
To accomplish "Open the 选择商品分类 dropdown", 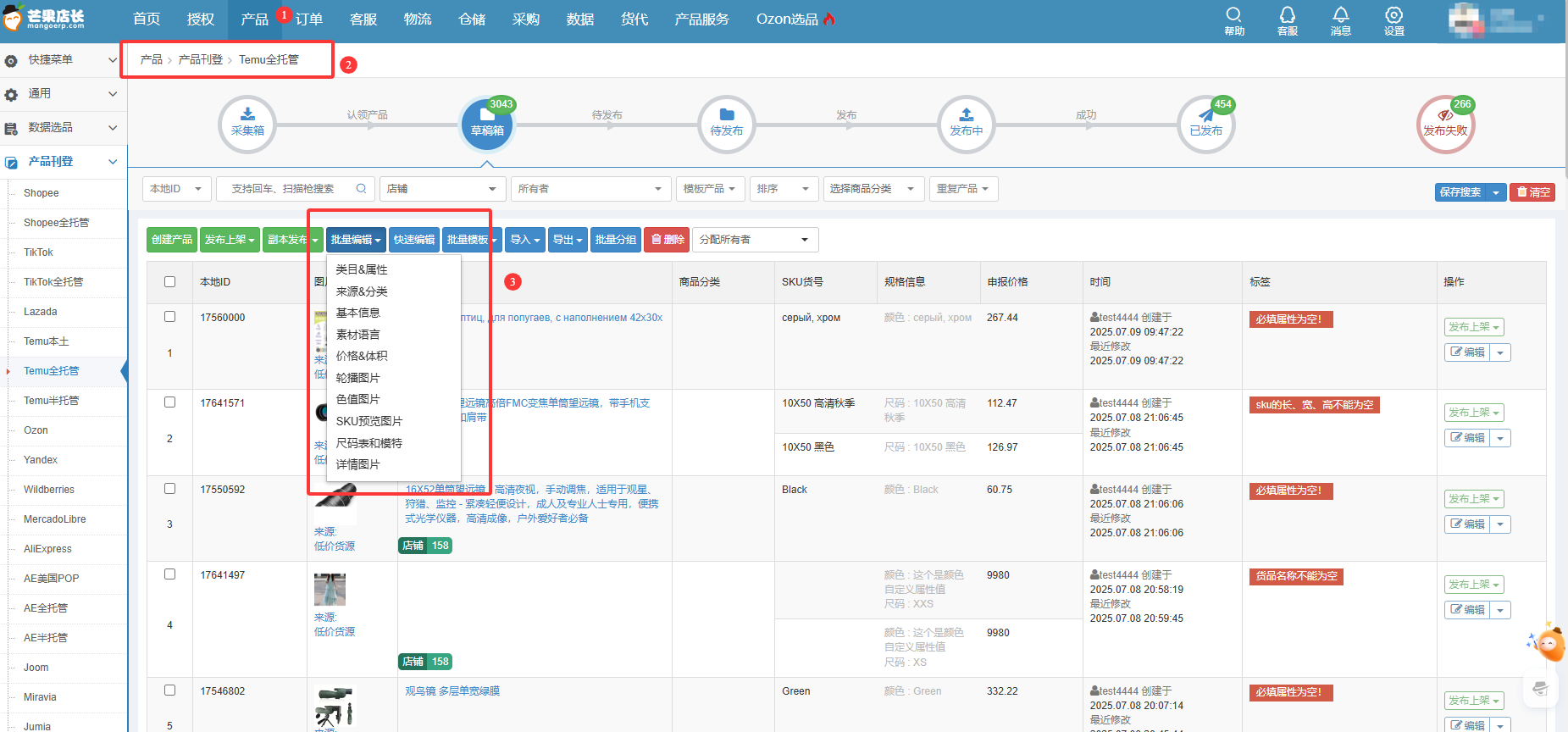I will point(873,189).
